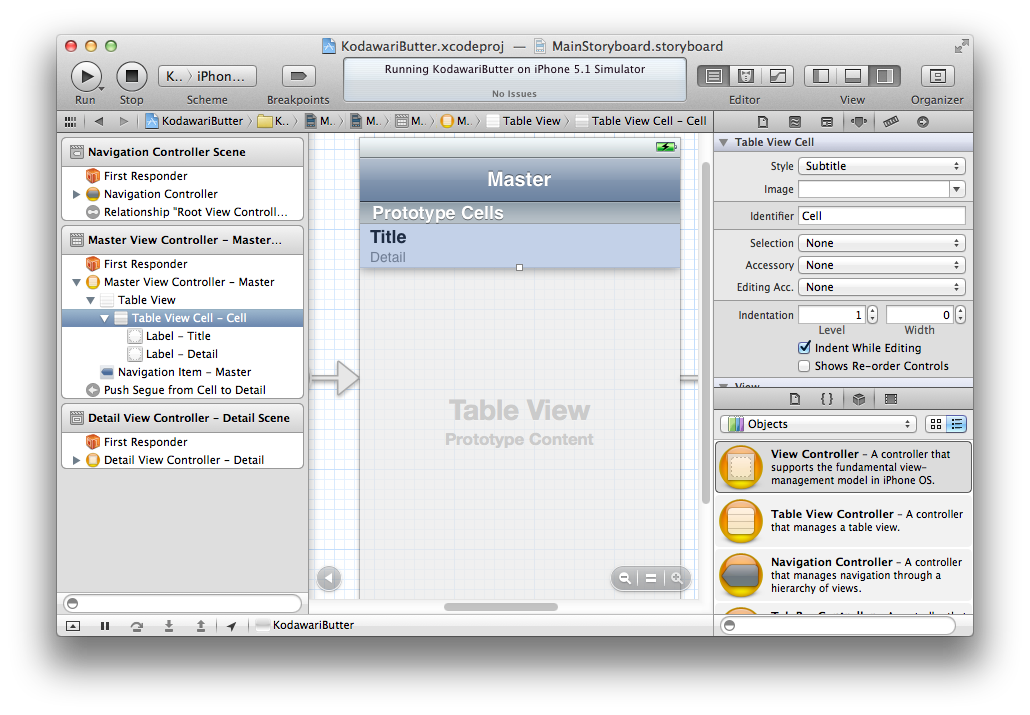Show the Quick Help inspector tab
This screenshot has height=715, width=1030.
click(x=795, y=122)
